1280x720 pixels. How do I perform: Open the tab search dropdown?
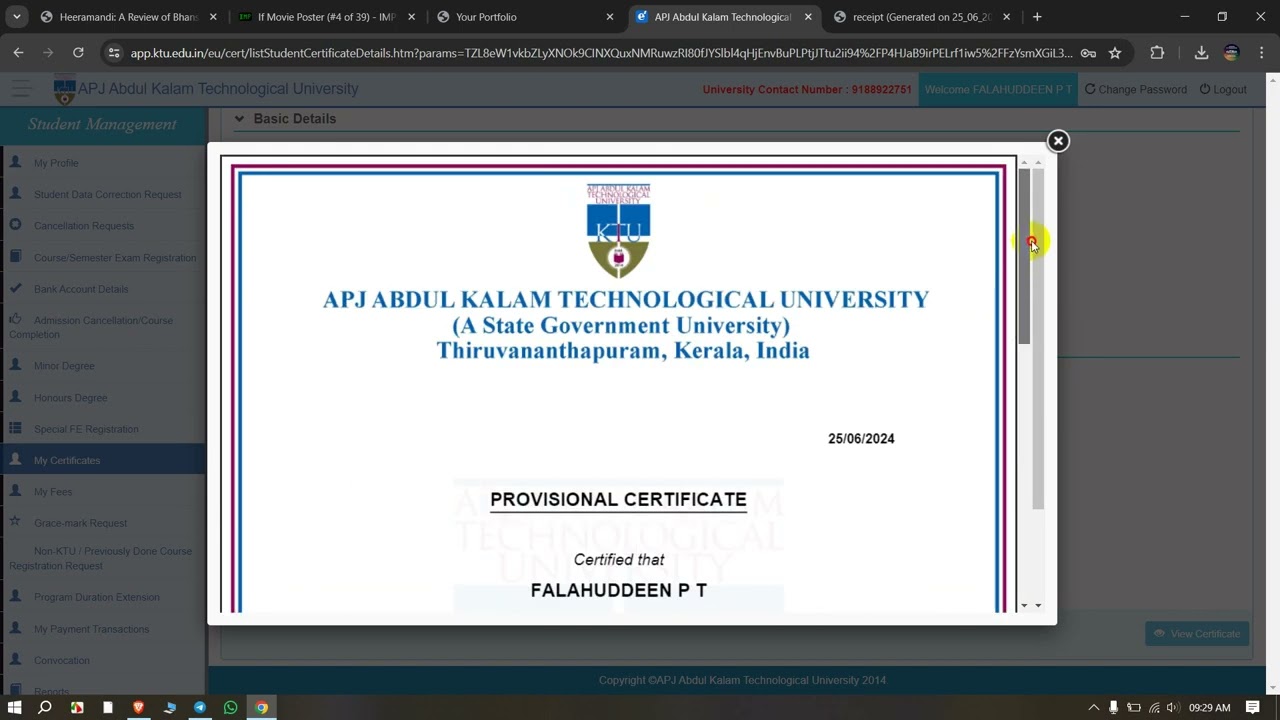[x=16, y=17]
